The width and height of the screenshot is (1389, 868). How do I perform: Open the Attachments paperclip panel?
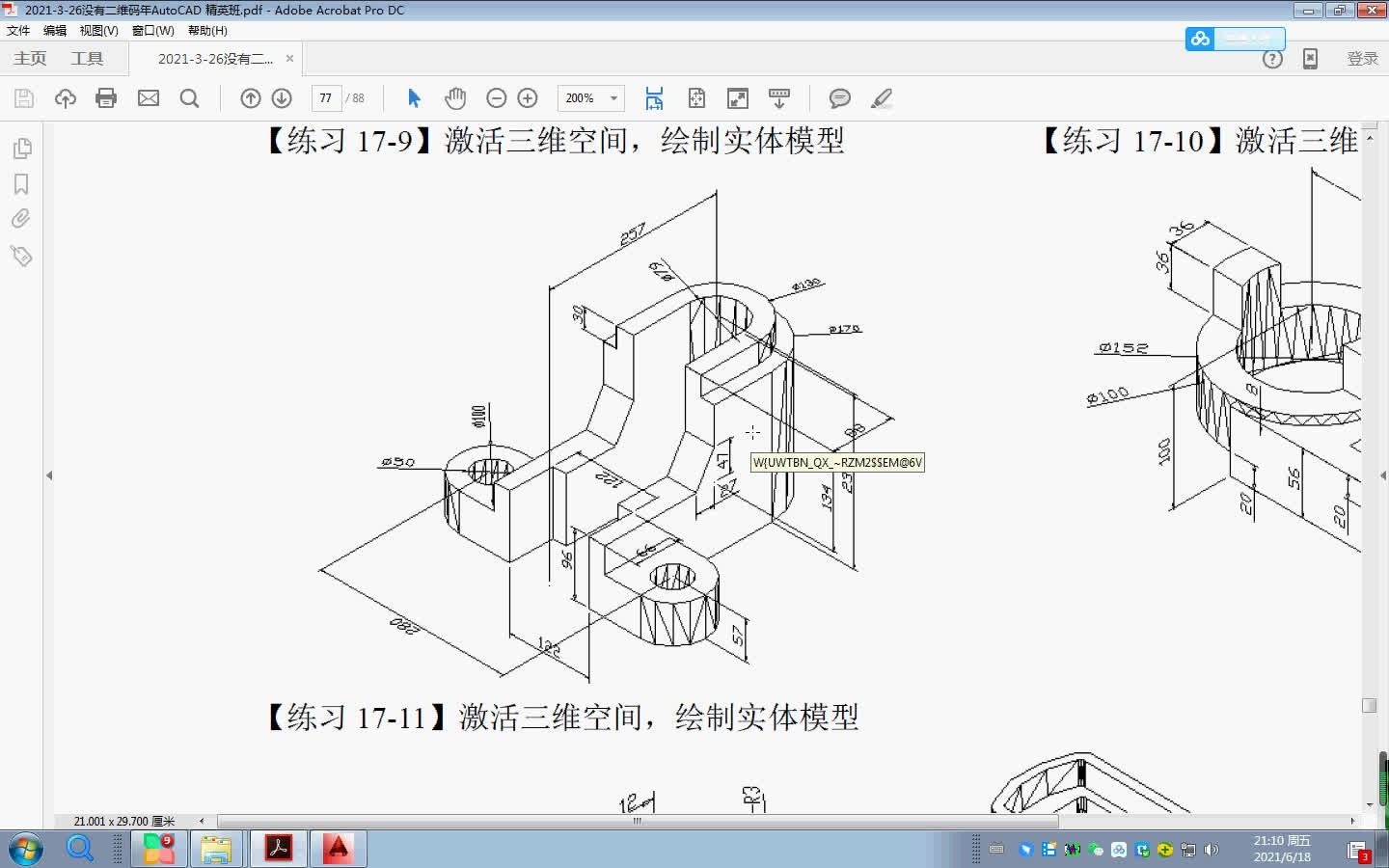[x=21, y=219]
